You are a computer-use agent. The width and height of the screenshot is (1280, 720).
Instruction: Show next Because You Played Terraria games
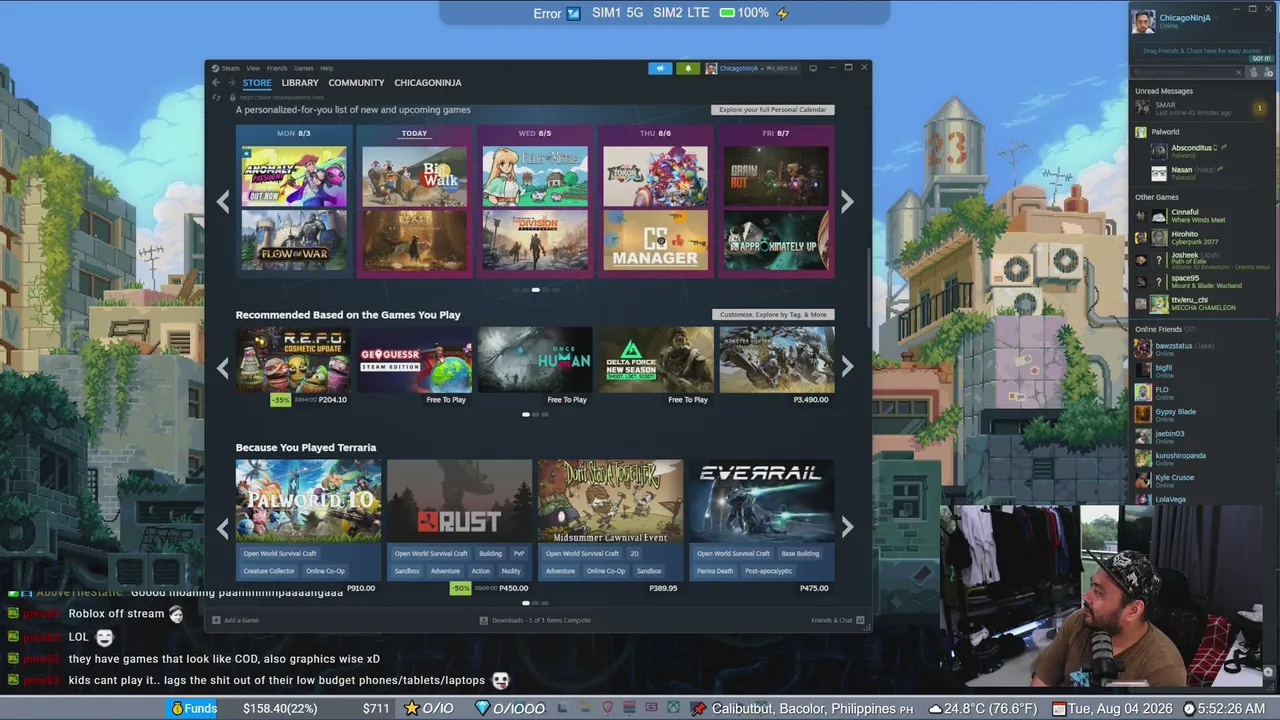click(847, 527)
